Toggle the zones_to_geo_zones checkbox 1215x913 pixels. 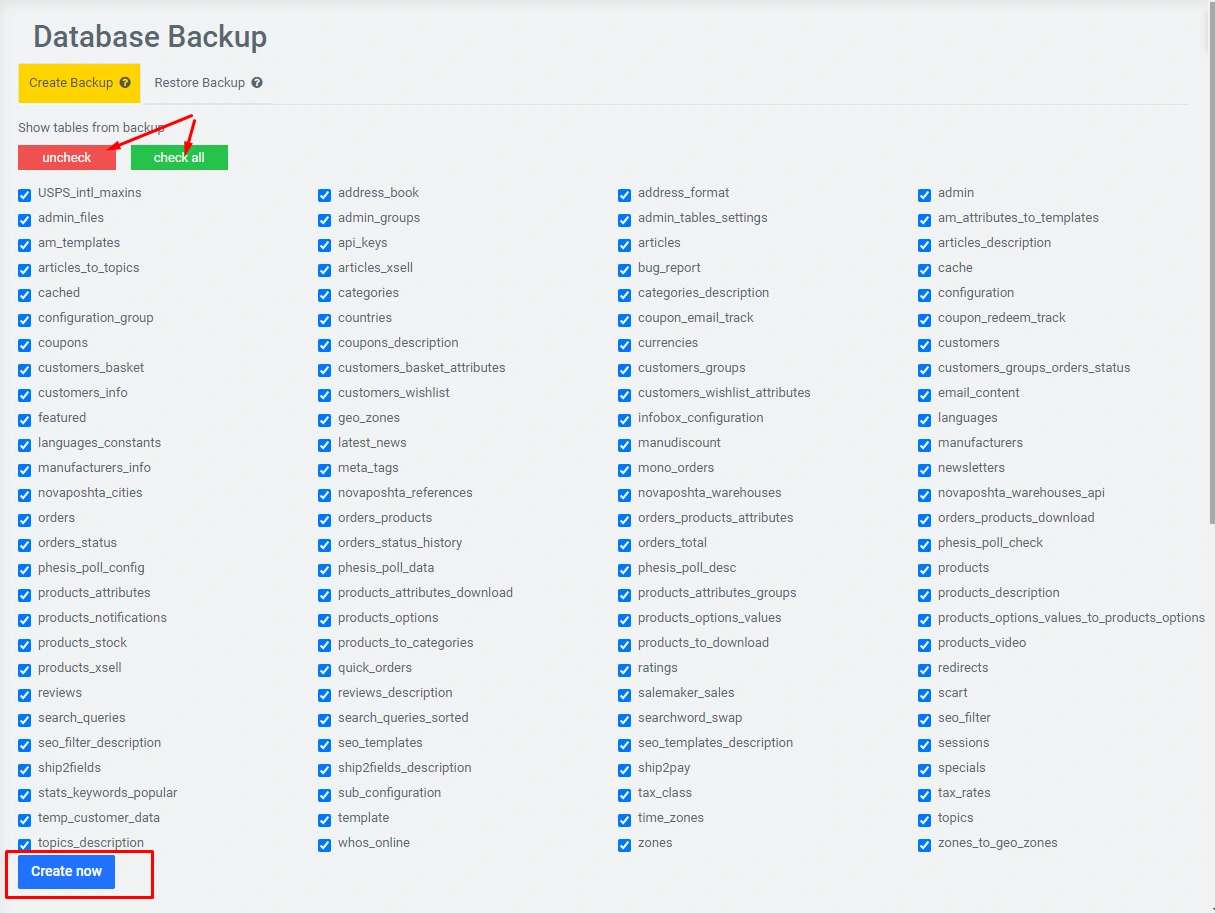[925, 844]
